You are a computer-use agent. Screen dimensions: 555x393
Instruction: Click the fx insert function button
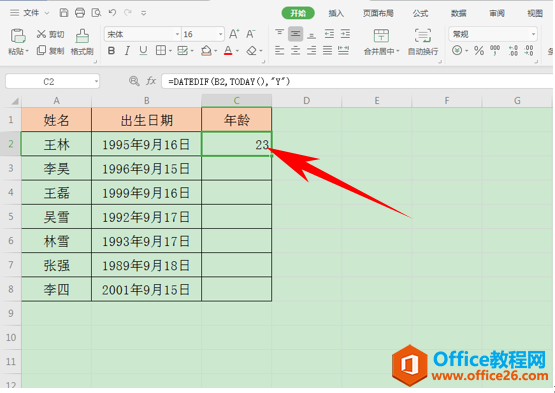[x=151, y=81]
